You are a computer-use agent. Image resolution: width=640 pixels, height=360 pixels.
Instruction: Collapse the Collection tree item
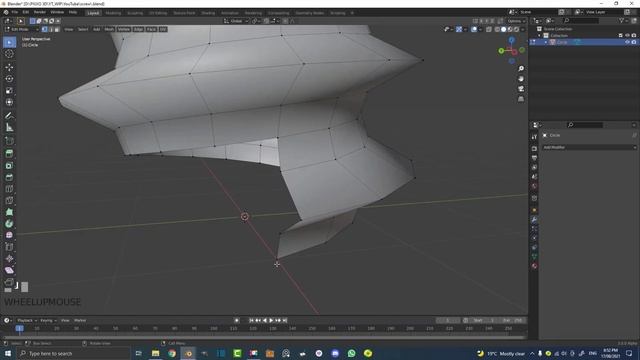point(539,36)
